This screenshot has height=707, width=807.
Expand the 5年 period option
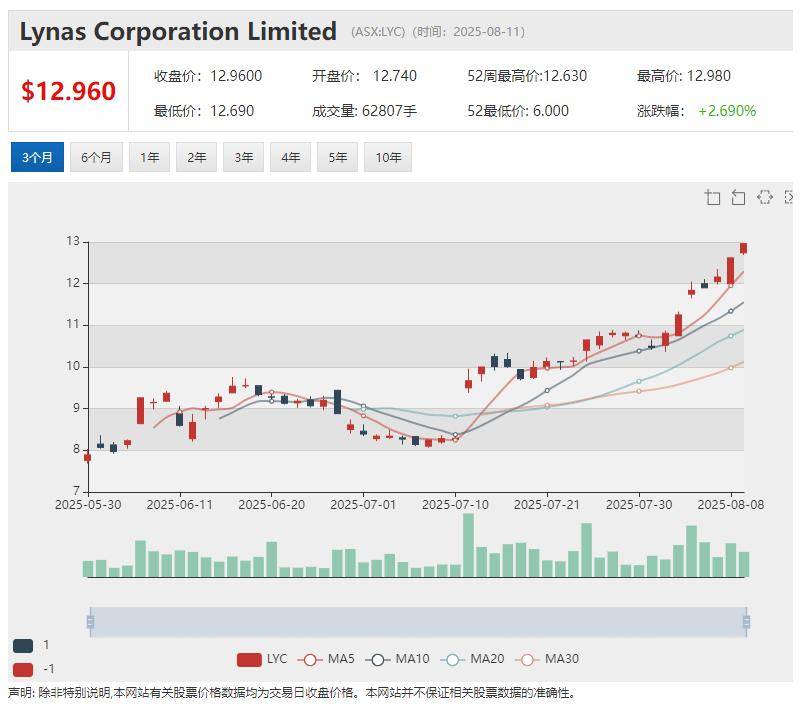tap(338, 156)
